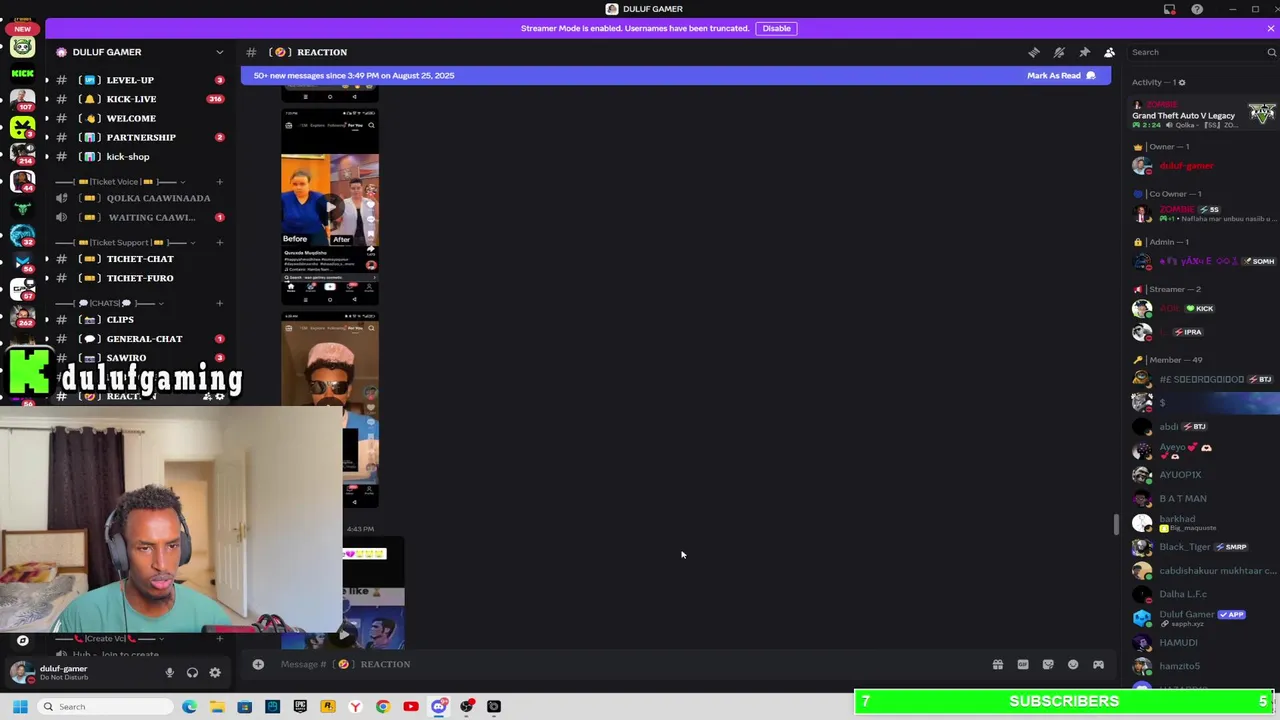Image resolution: width=1280 pixels, height=720 pixels.
Task: Open PARTNERSHIP channel
Action: pos(140,137)
